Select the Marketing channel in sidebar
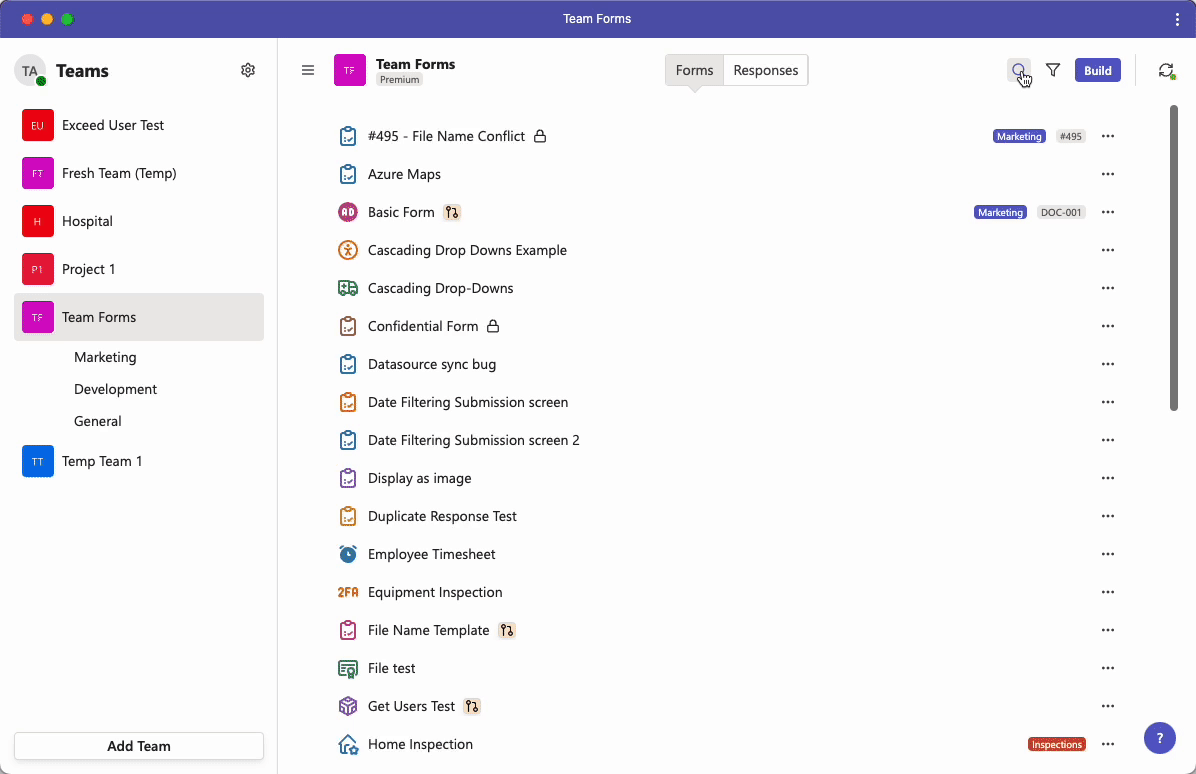1196x774 pixels. click(105, 357)
